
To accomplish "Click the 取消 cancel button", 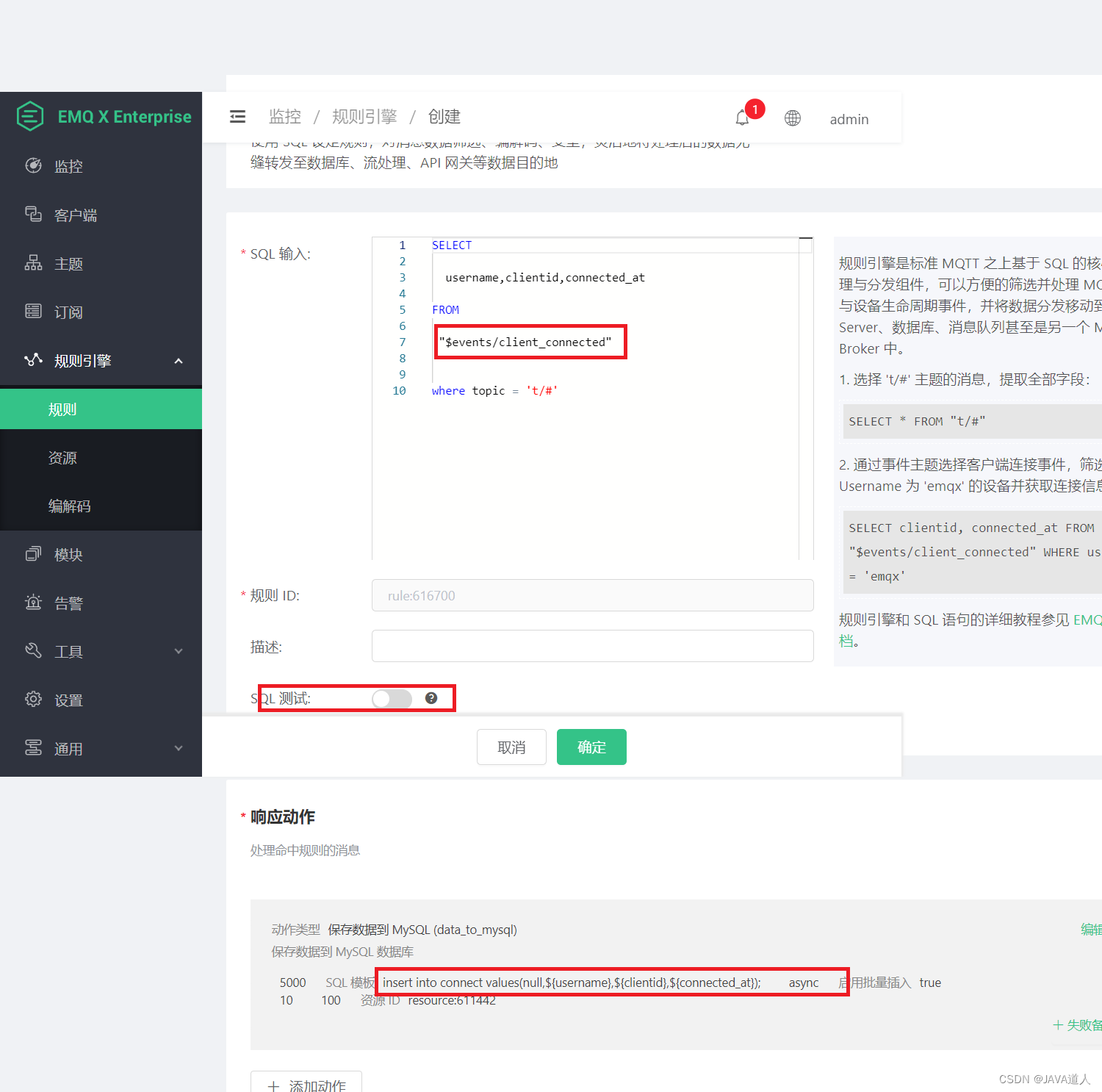I will tap(511, 747).
